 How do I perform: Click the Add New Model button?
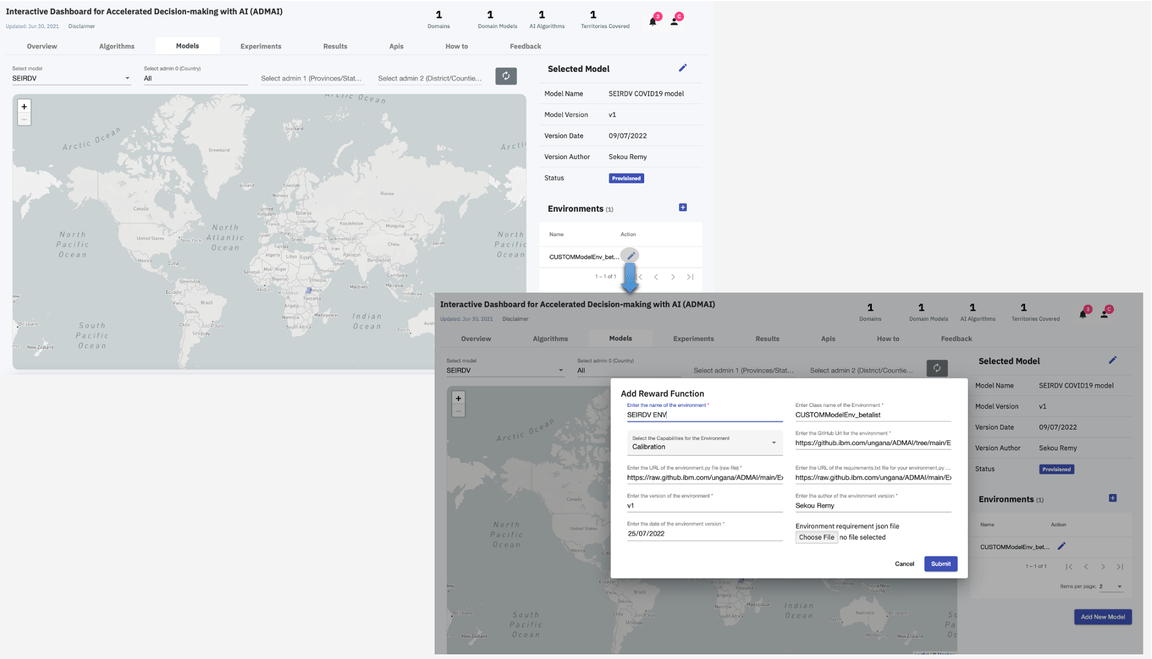click(1102, 617)
